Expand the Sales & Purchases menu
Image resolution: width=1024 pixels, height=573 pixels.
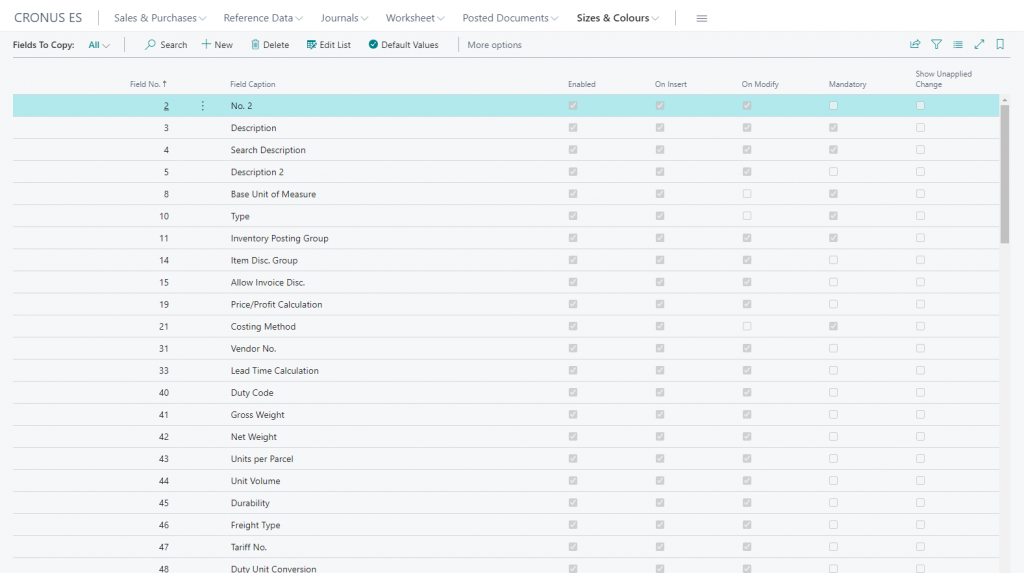[160, 18]
